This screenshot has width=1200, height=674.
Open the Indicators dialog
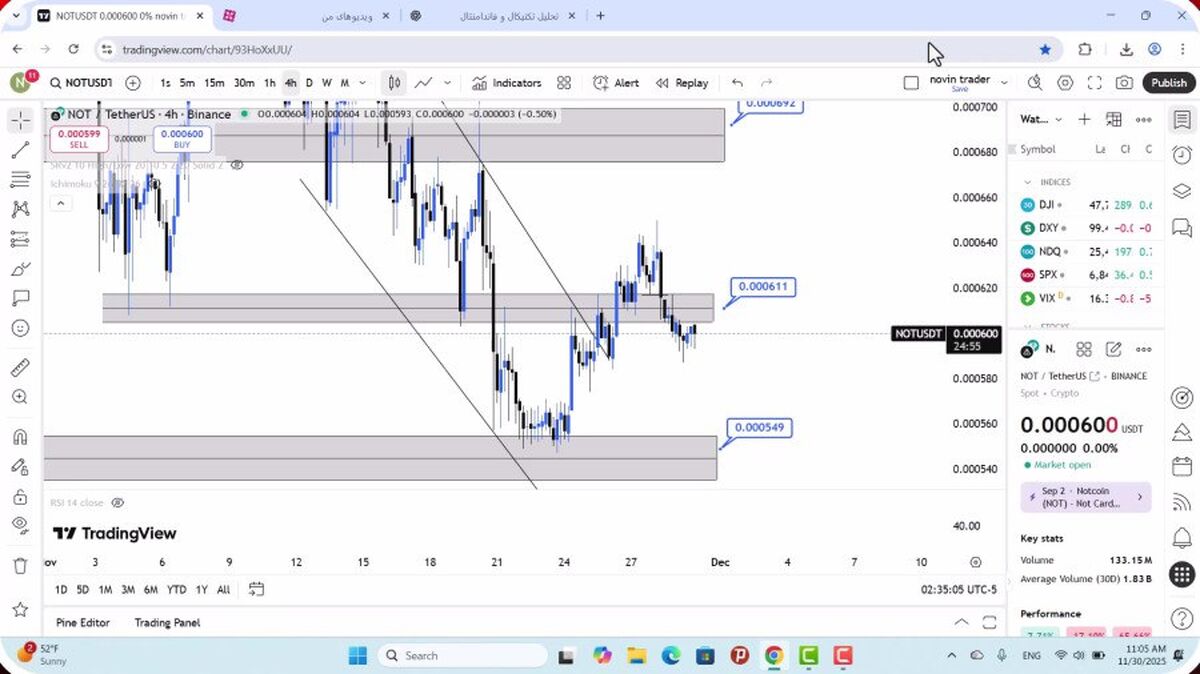[507, 83]
